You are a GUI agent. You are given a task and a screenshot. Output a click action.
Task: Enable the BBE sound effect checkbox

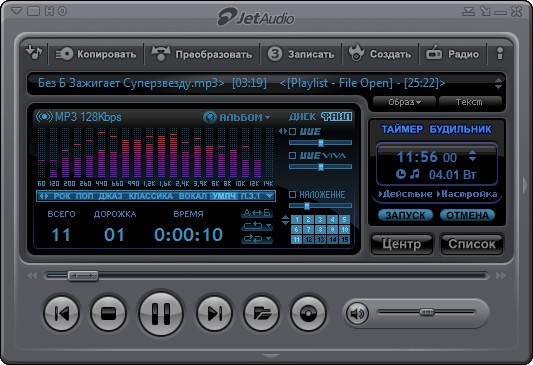292,132
